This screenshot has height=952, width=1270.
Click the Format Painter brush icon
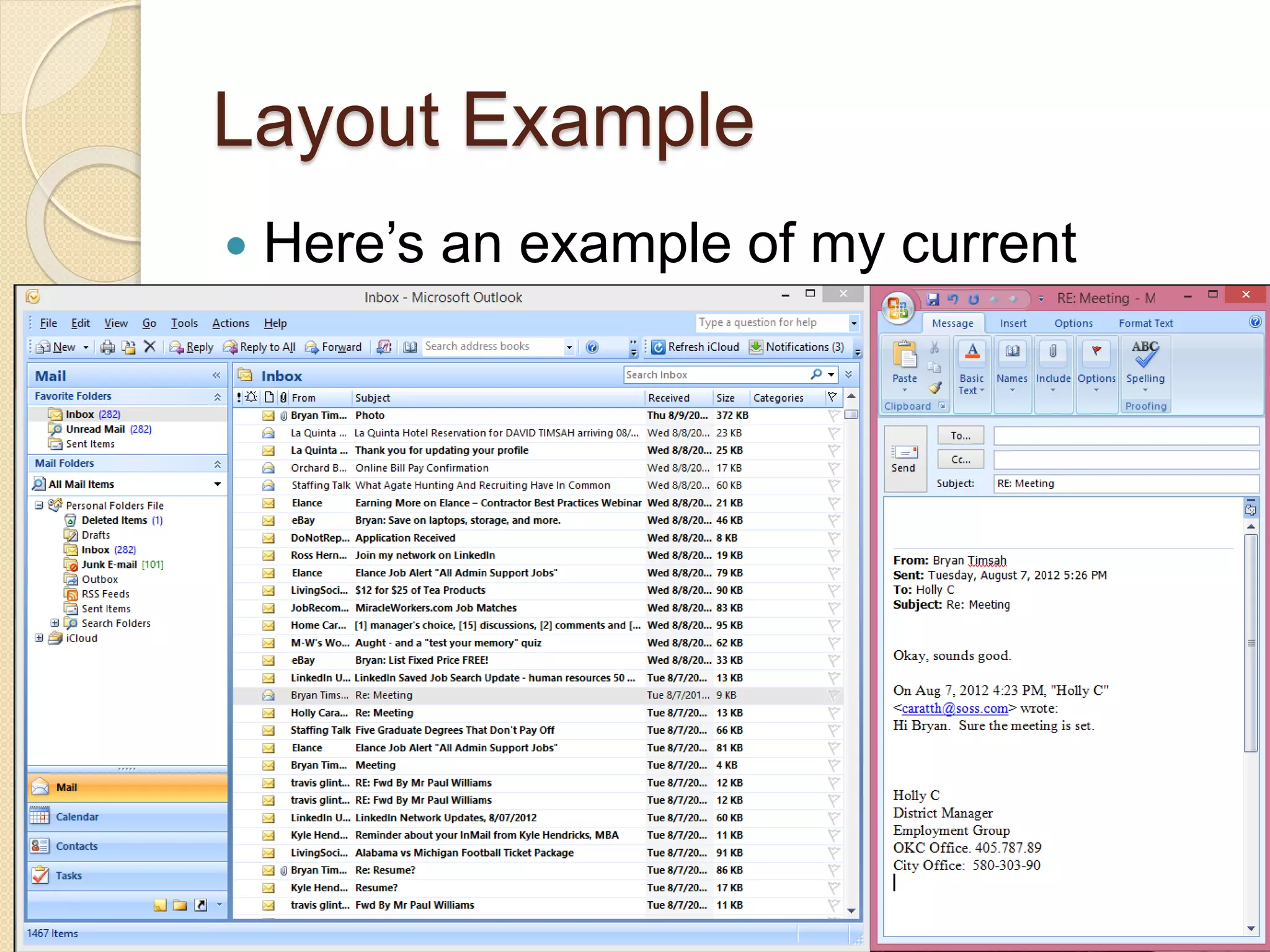pyautogui.click(x=935, y=389)
